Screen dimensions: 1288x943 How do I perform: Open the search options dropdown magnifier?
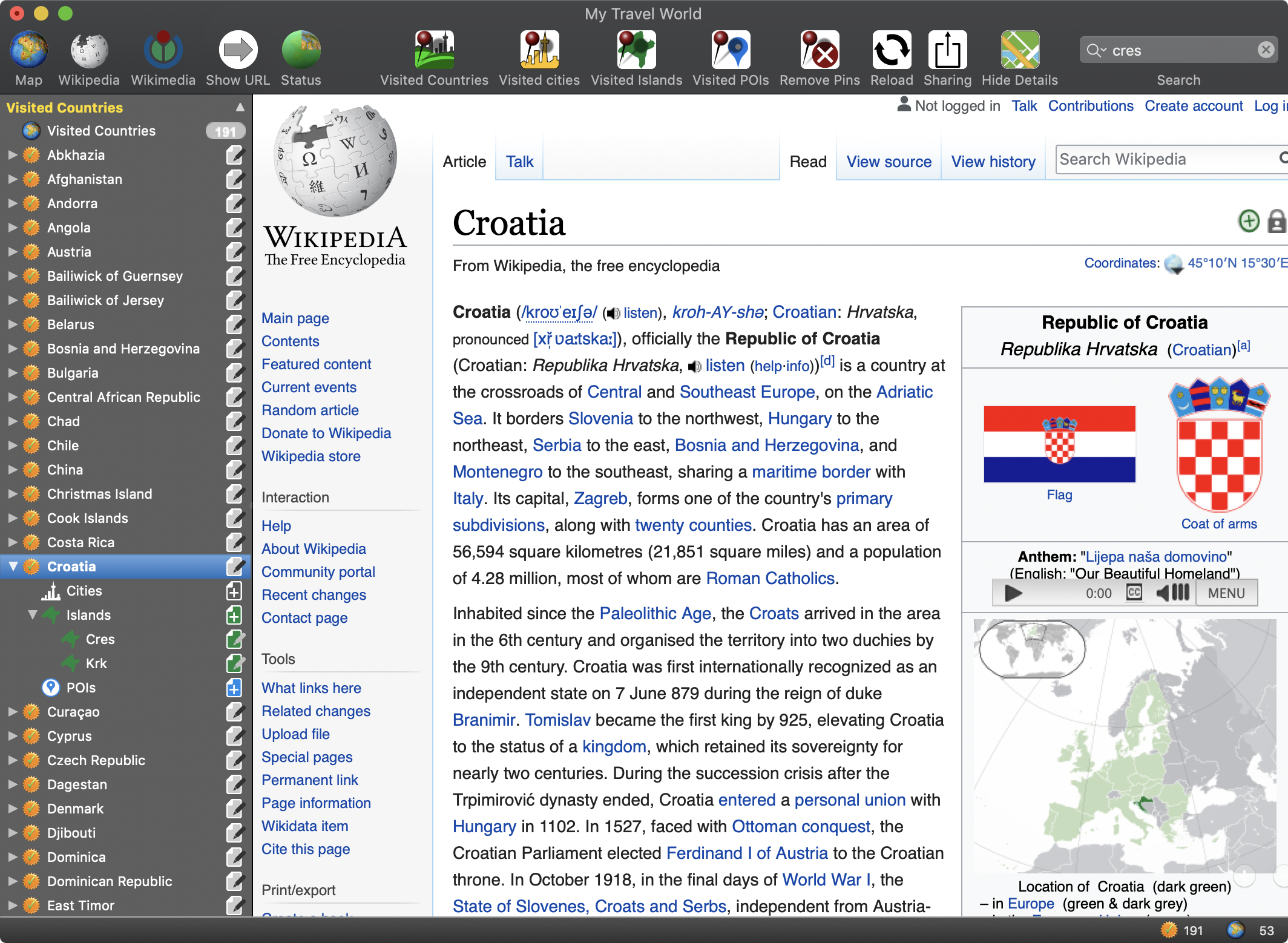[1096, 50]
